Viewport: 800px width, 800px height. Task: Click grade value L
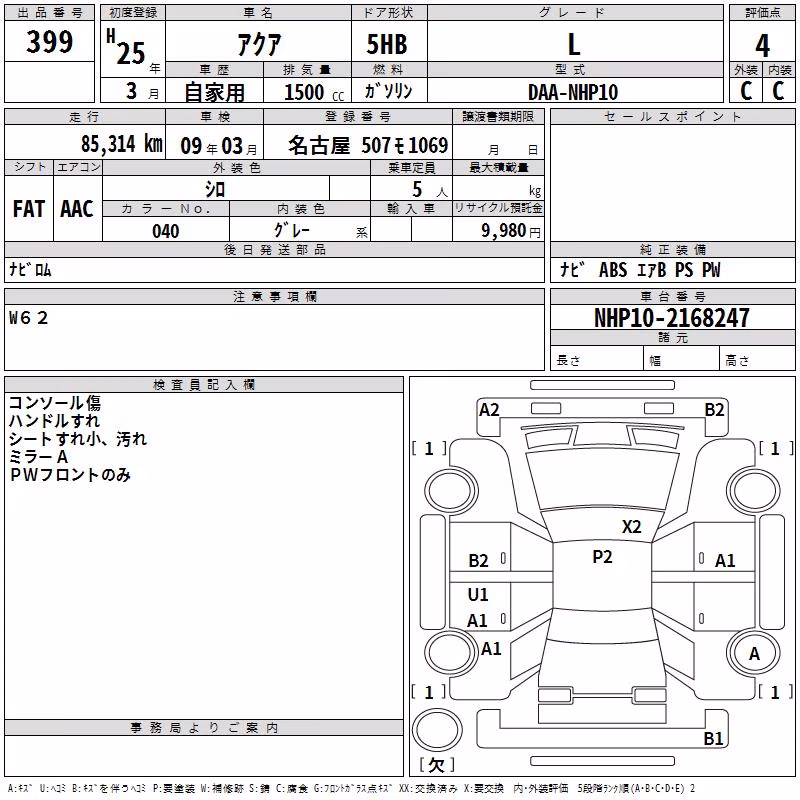click(574, 44)
